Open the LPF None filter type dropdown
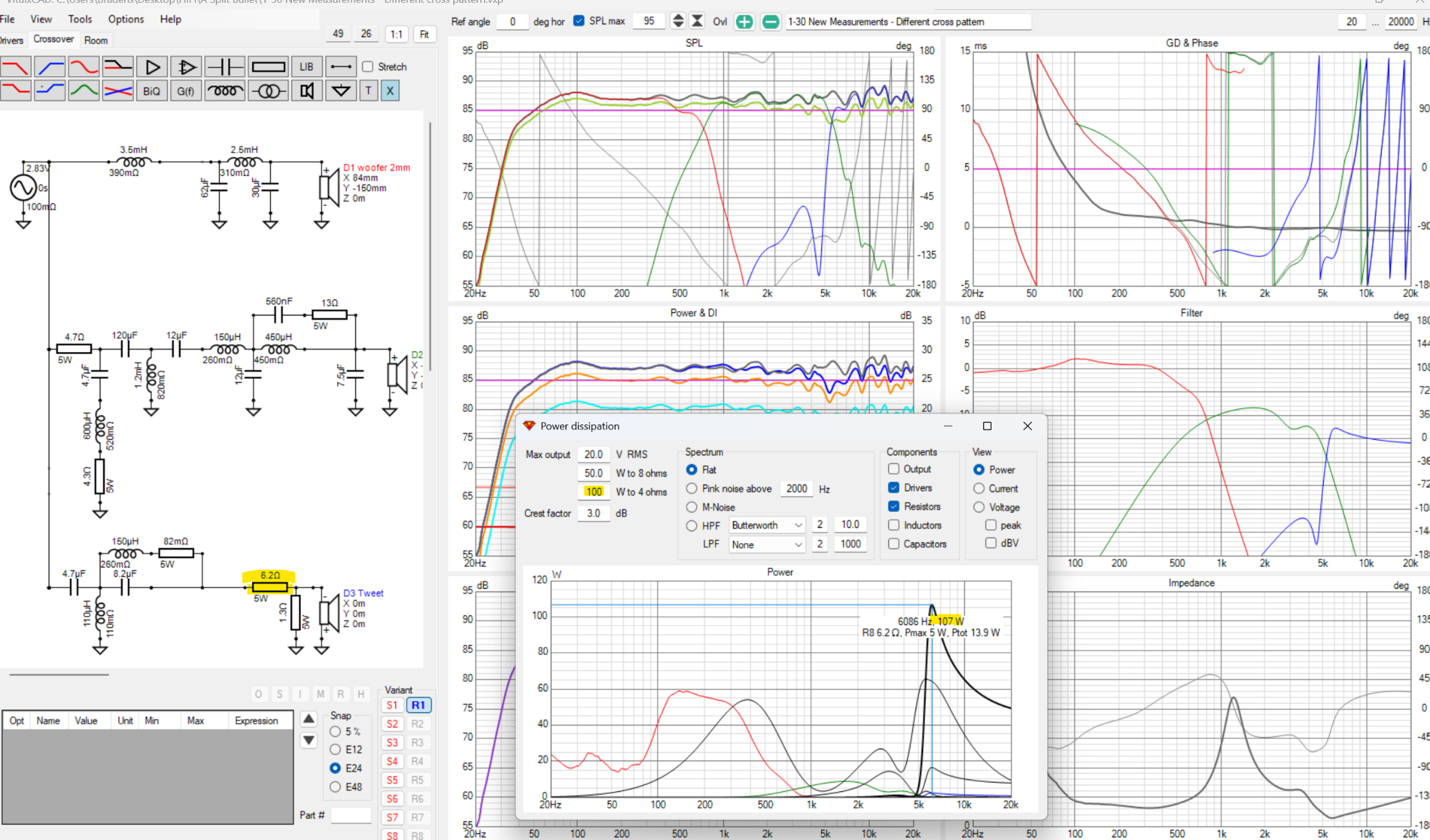1430x840 pixels. coord(767,545)
